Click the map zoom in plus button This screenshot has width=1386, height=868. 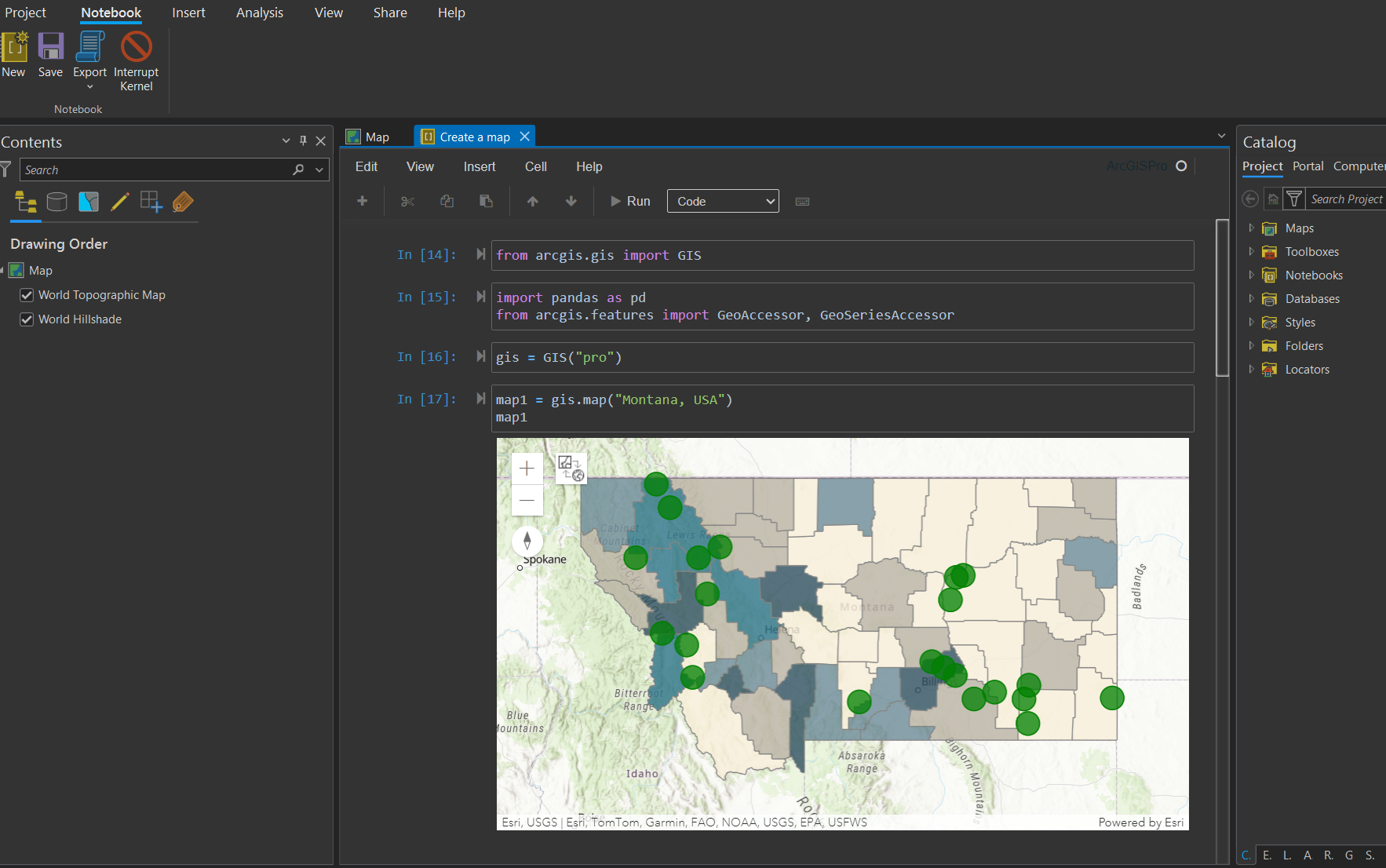(527, 469)
